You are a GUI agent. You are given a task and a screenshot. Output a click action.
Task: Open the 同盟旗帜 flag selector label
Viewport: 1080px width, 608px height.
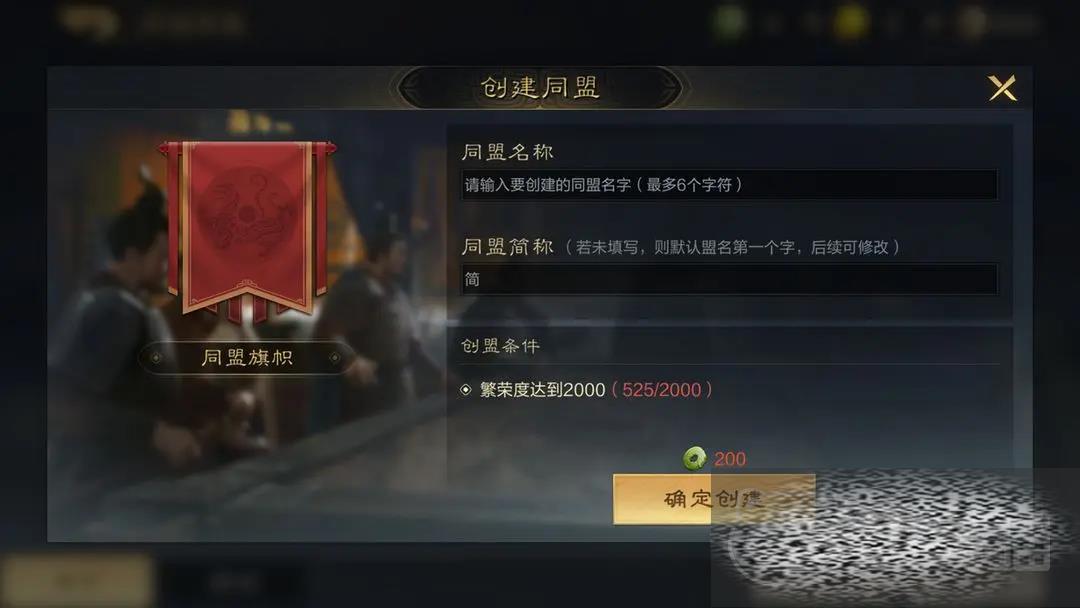tap(247, 357)
